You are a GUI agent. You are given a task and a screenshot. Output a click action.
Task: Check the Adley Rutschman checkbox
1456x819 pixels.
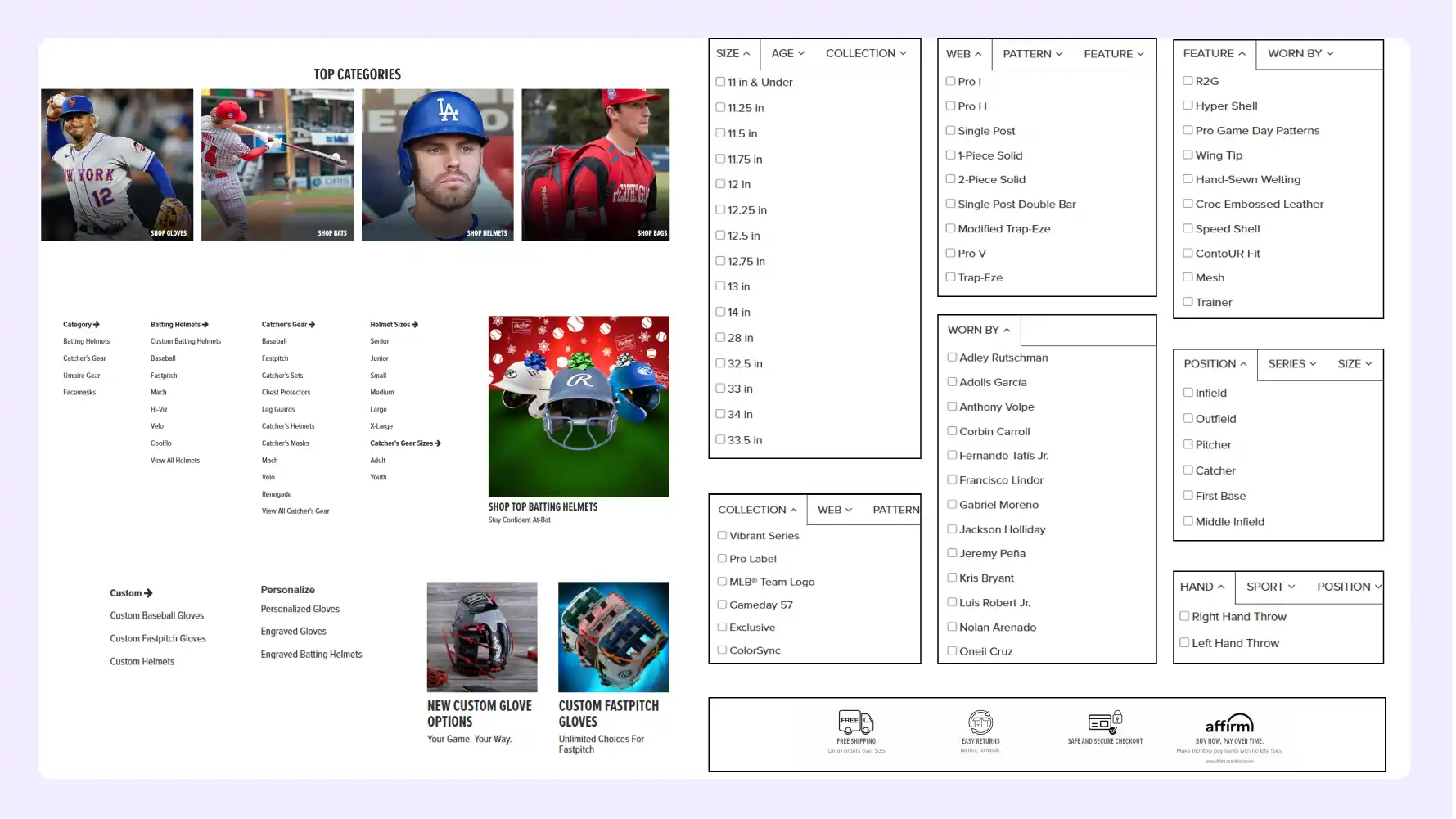952,358
